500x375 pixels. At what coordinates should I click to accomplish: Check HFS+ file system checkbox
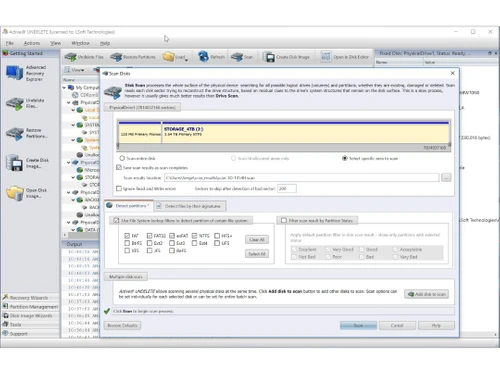coord(217,236)
